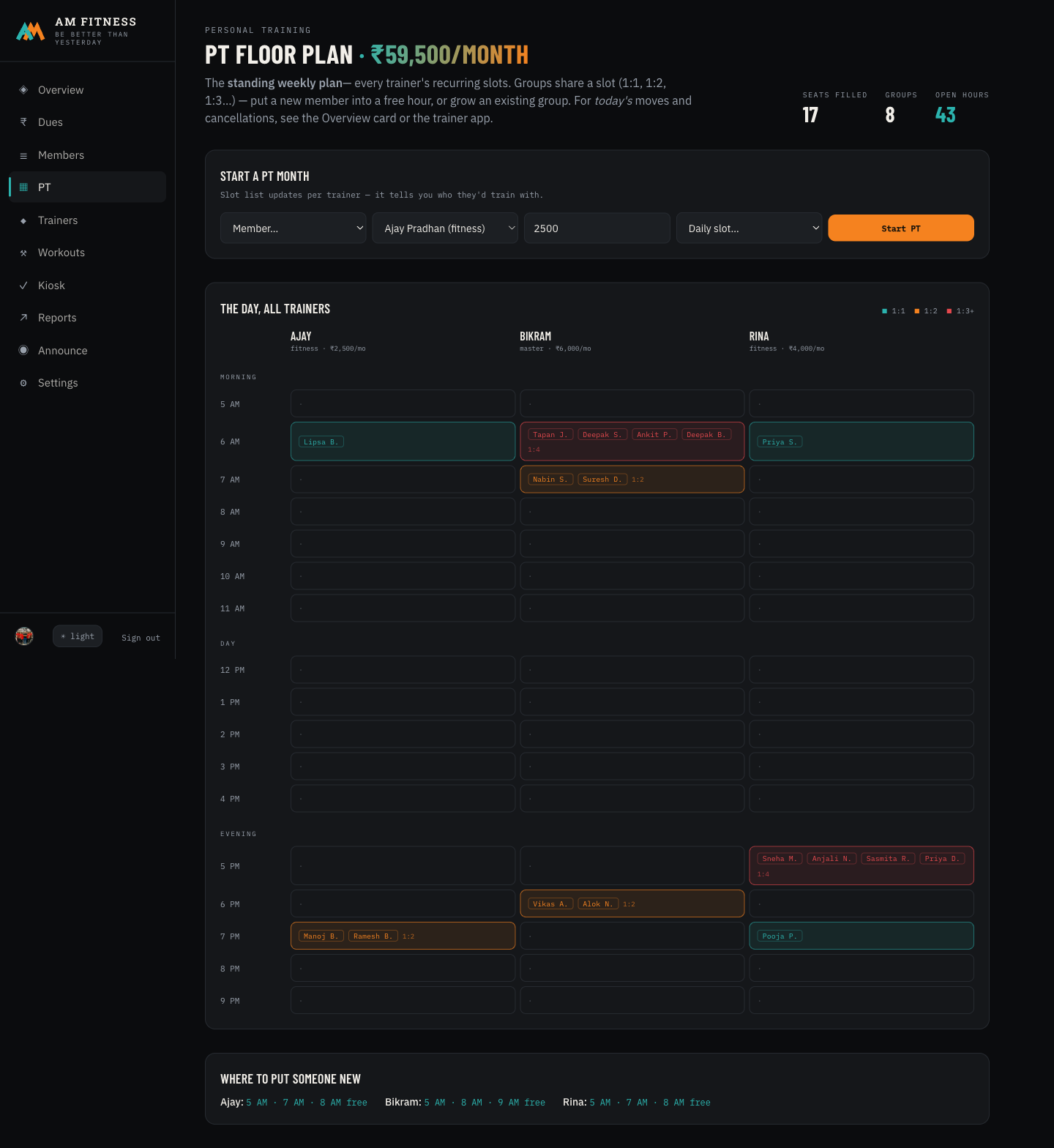Go to Reports page
Viewport: 1054px width, 1148px height.
88,318
